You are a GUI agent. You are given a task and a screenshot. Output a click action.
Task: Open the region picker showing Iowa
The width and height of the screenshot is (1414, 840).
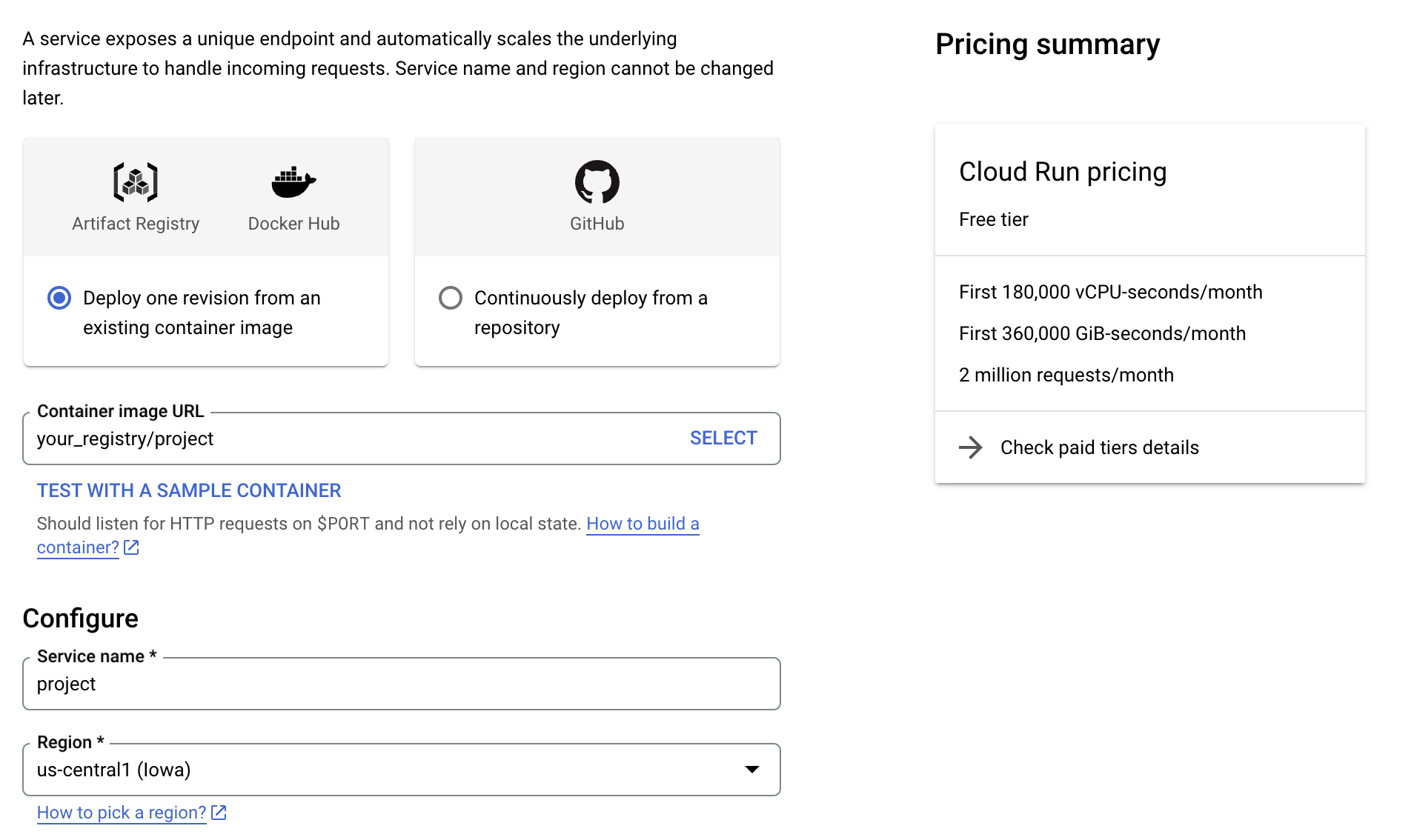(x=401, y=770)
